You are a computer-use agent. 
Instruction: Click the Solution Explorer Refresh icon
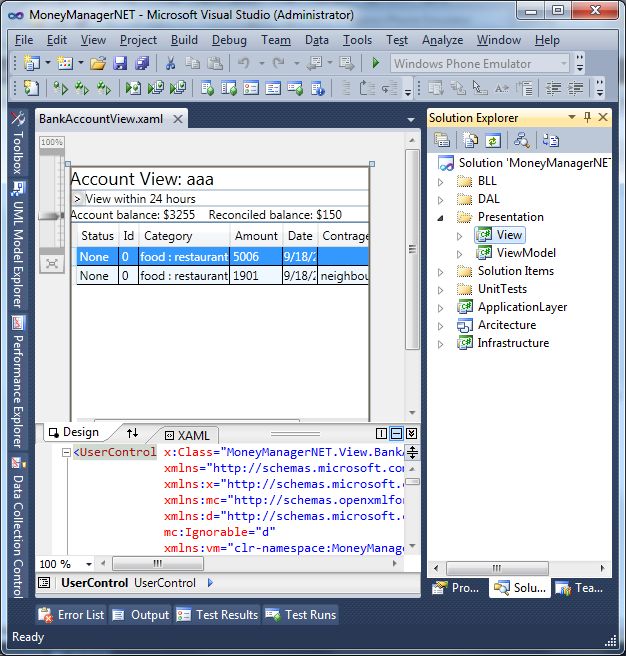tap(493, 140)
